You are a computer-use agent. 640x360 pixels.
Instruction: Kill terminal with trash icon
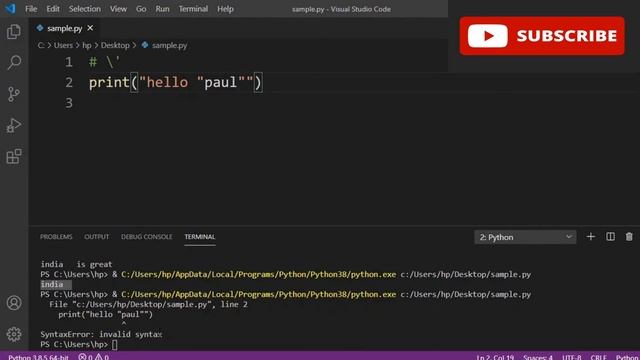(x=629, y=237)
